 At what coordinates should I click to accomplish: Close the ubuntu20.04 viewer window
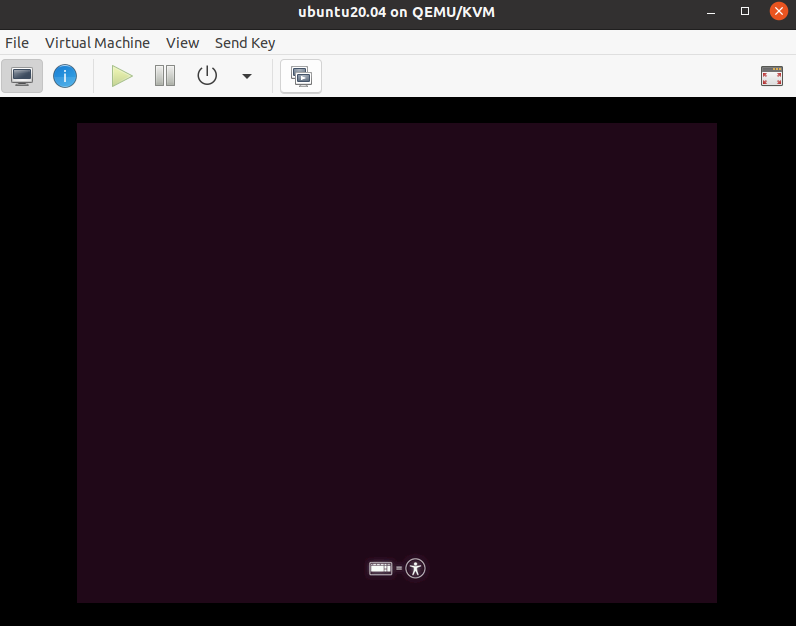pyautogui.click(x=777, y=12)
